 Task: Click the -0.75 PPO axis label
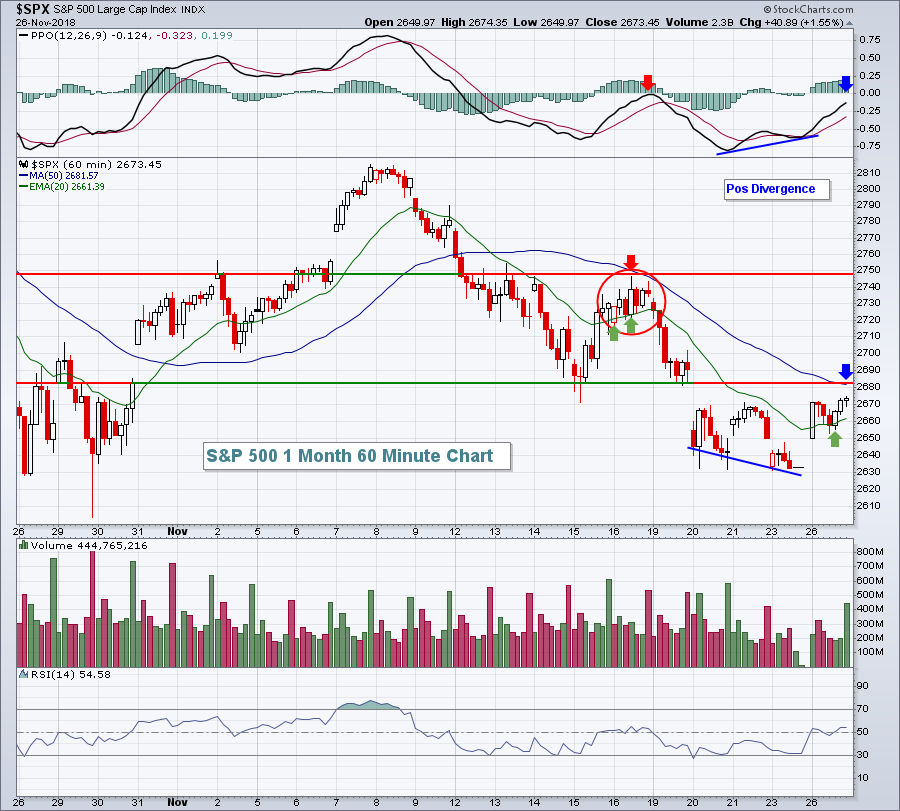(x=868, y=146)
